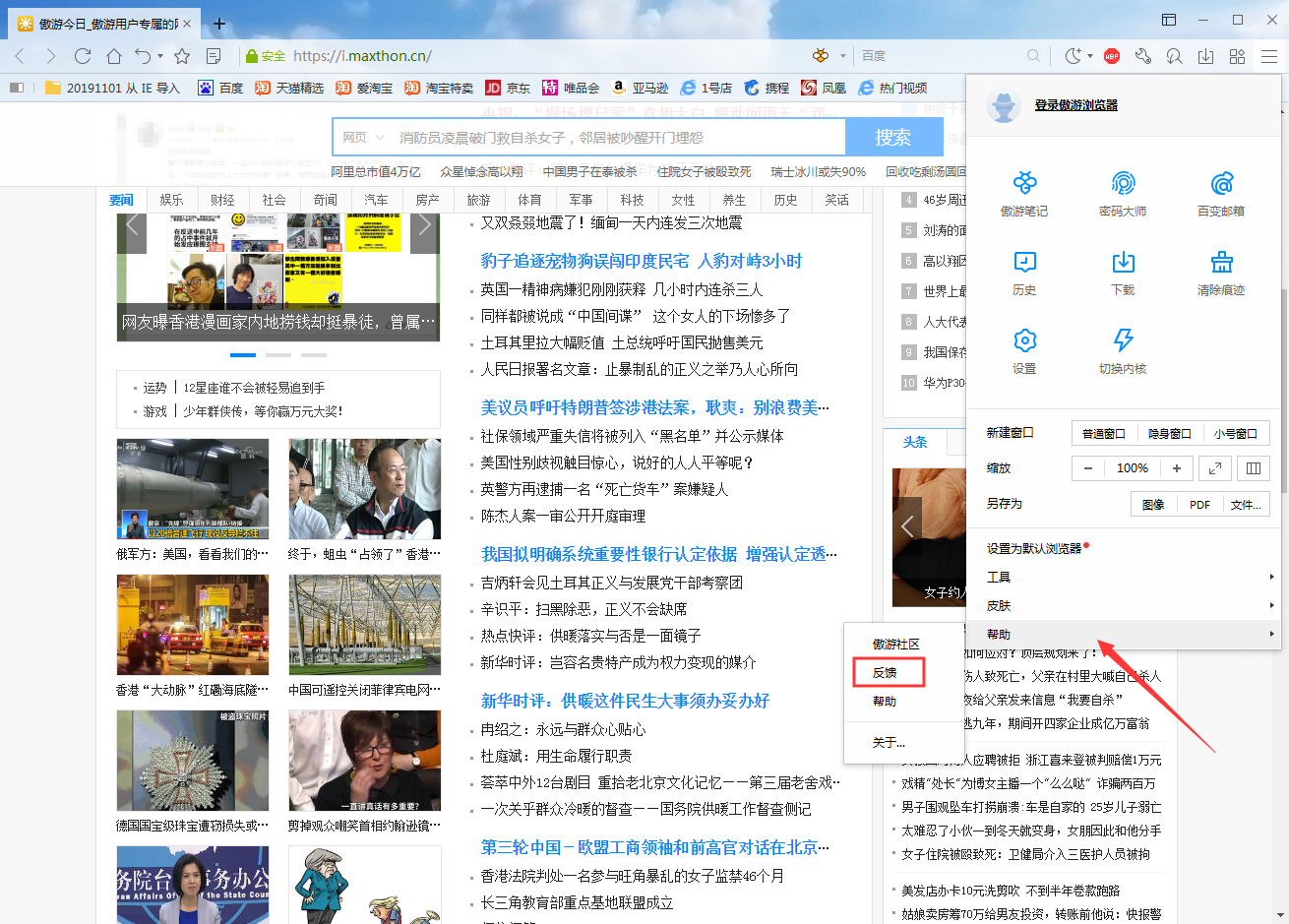Switch the browser kernel (切换内核)
Viewport: 1289px width, 924px height.
click(1123, 349)
